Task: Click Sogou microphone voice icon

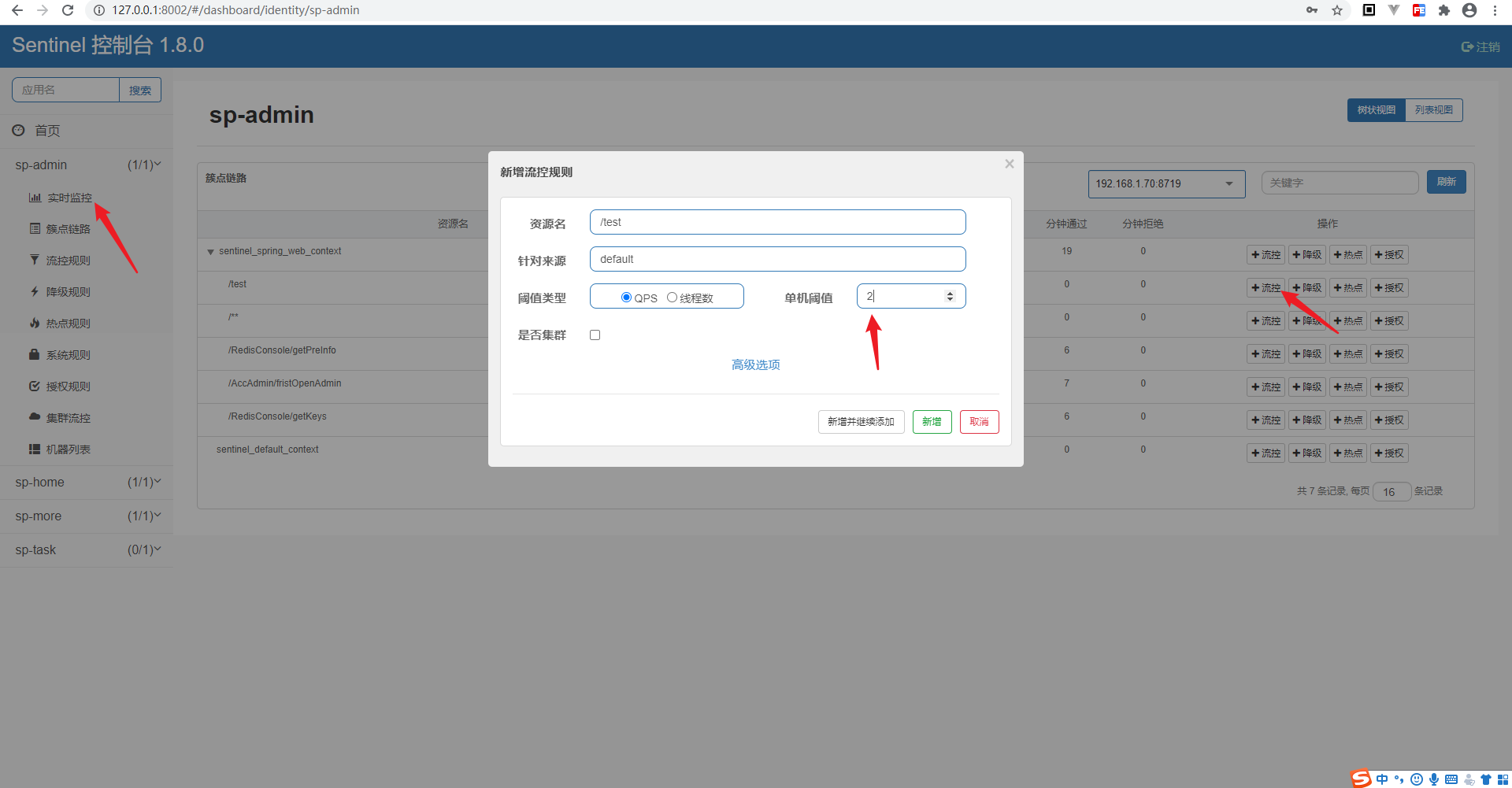Action: (1434, 779)
